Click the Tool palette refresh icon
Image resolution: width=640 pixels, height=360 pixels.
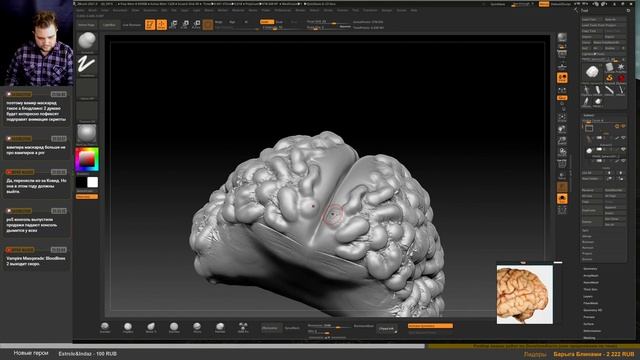(x=628, y=11)
